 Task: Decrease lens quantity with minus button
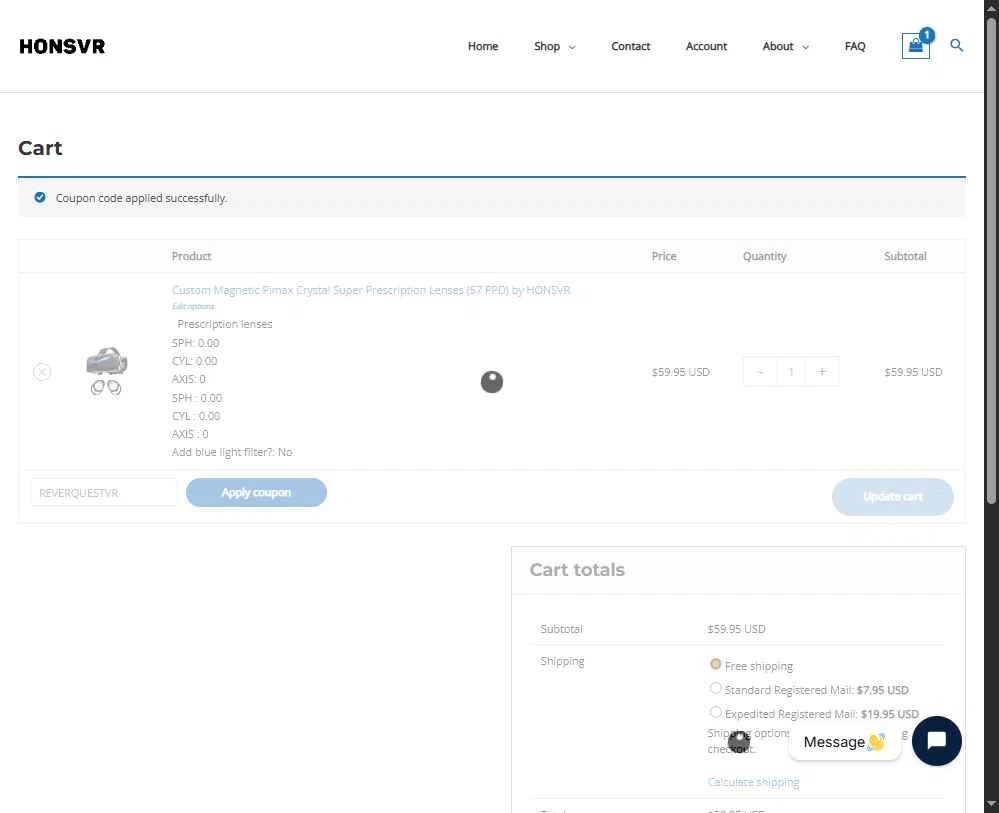(x=760, y=371)
